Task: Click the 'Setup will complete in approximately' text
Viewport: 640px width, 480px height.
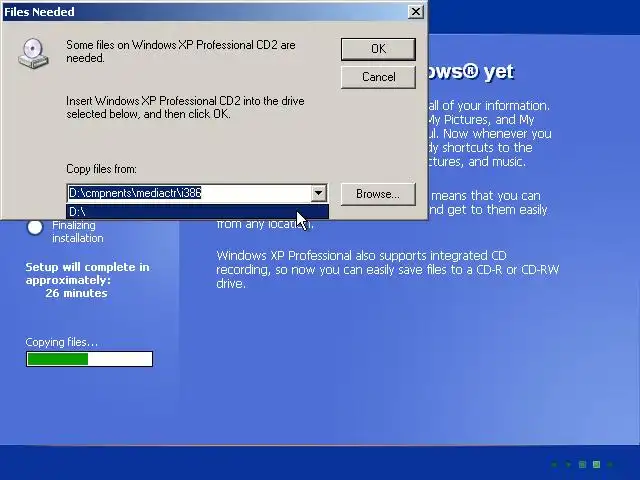Action: pos(87,273)
